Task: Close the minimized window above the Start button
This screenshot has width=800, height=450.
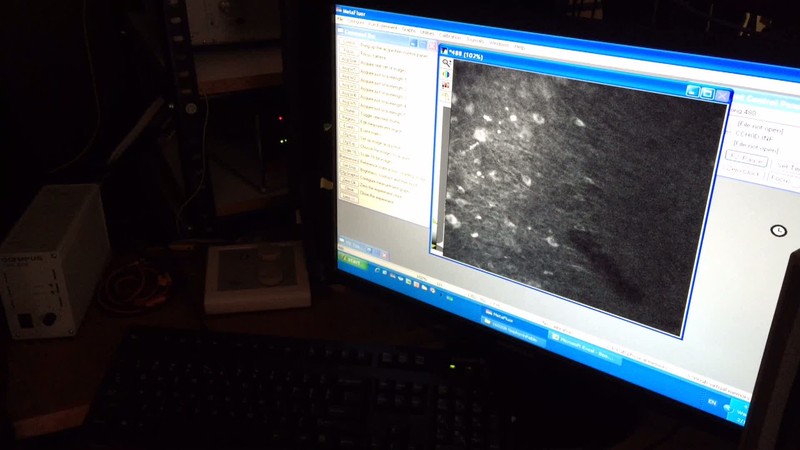Action: [384, 255]
